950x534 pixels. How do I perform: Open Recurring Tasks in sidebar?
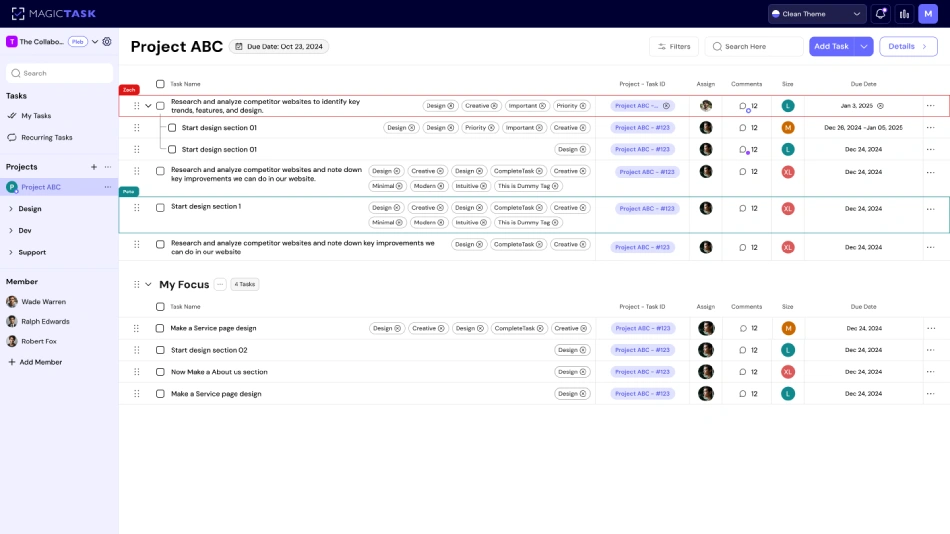pyautogui.click(x=46, y=138)
